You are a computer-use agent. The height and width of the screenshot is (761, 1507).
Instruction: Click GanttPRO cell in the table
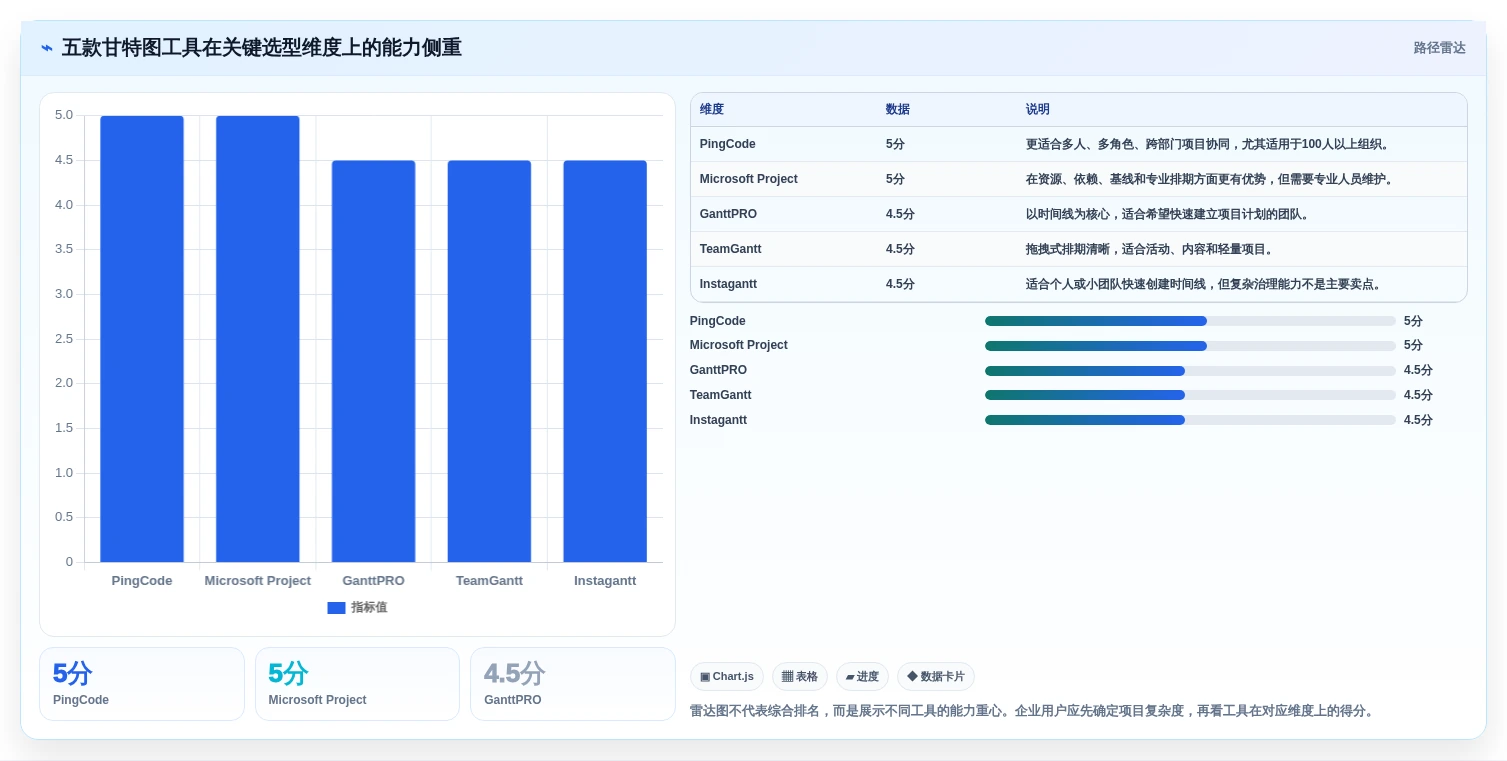pos(728,214)
